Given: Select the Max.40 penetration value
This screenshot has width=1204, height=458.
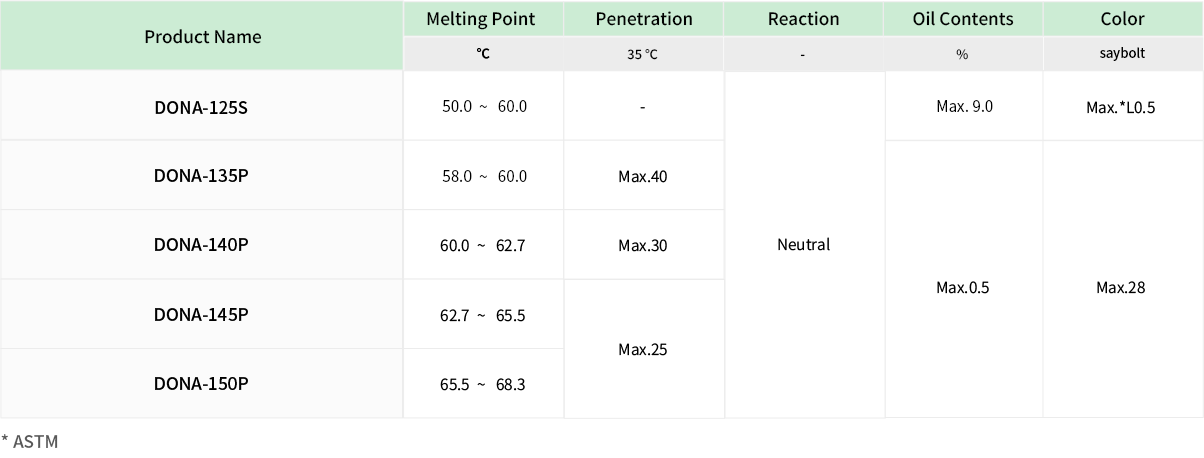Looking at the screenshot, I should [x=643, y=176].
